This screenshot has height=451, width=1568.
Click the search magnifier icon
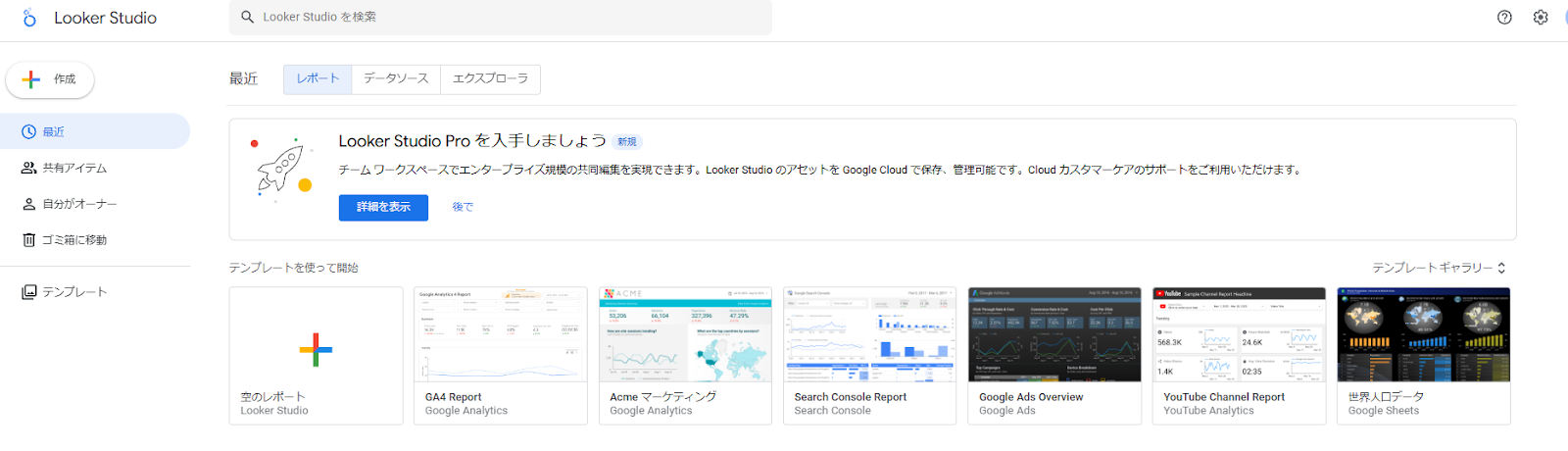[247, 17]
